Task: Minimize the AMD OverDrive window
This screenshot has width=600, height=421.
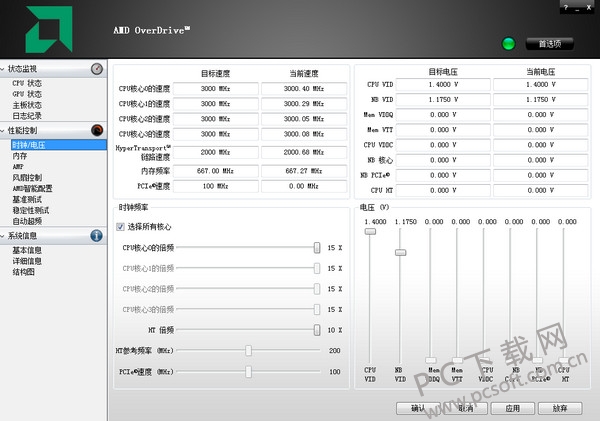Action: pyautogui.click(x=577, y=8)
